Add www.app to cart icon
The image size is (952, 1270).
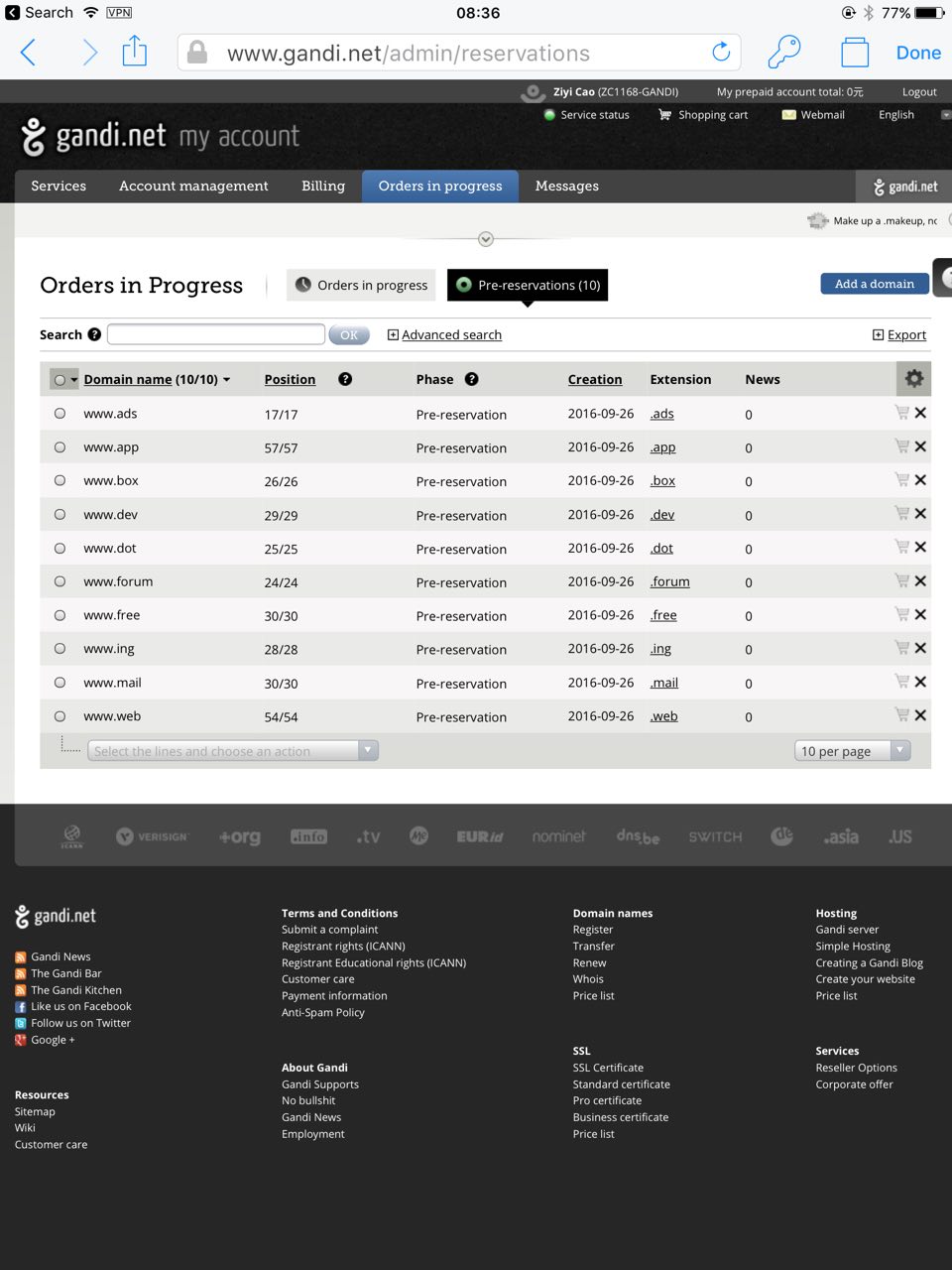click(x=901, y=445)
